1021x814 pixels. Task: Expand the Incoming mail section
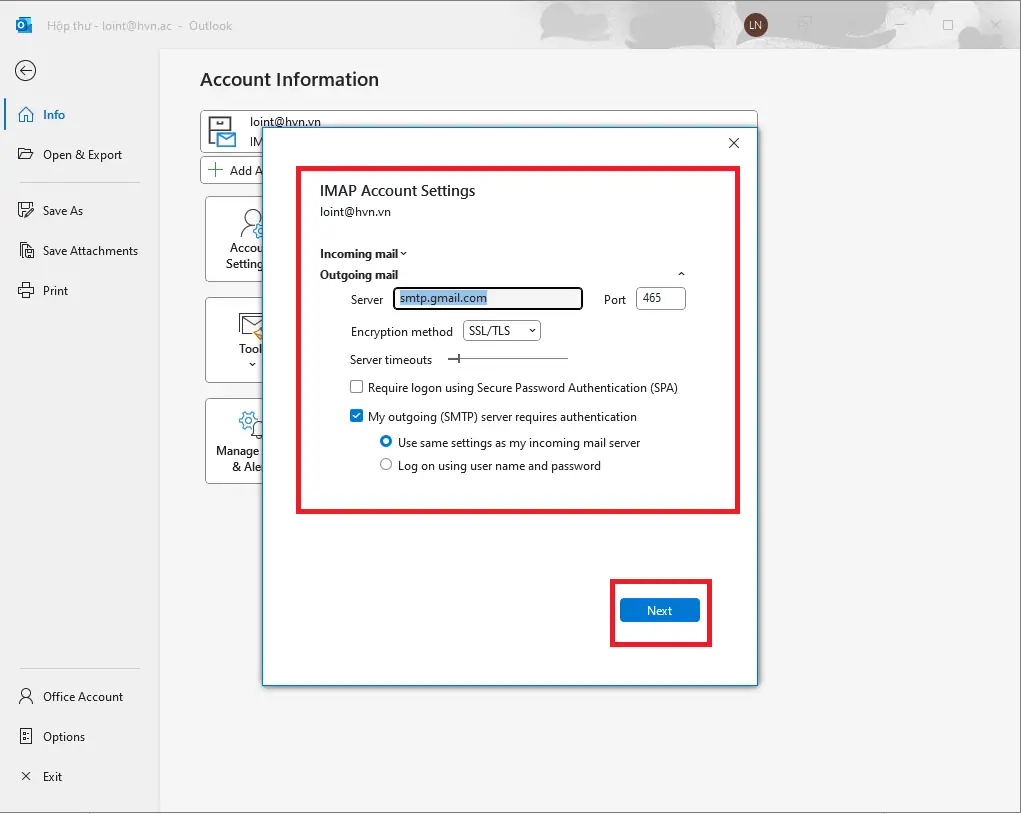coord(363,253)
